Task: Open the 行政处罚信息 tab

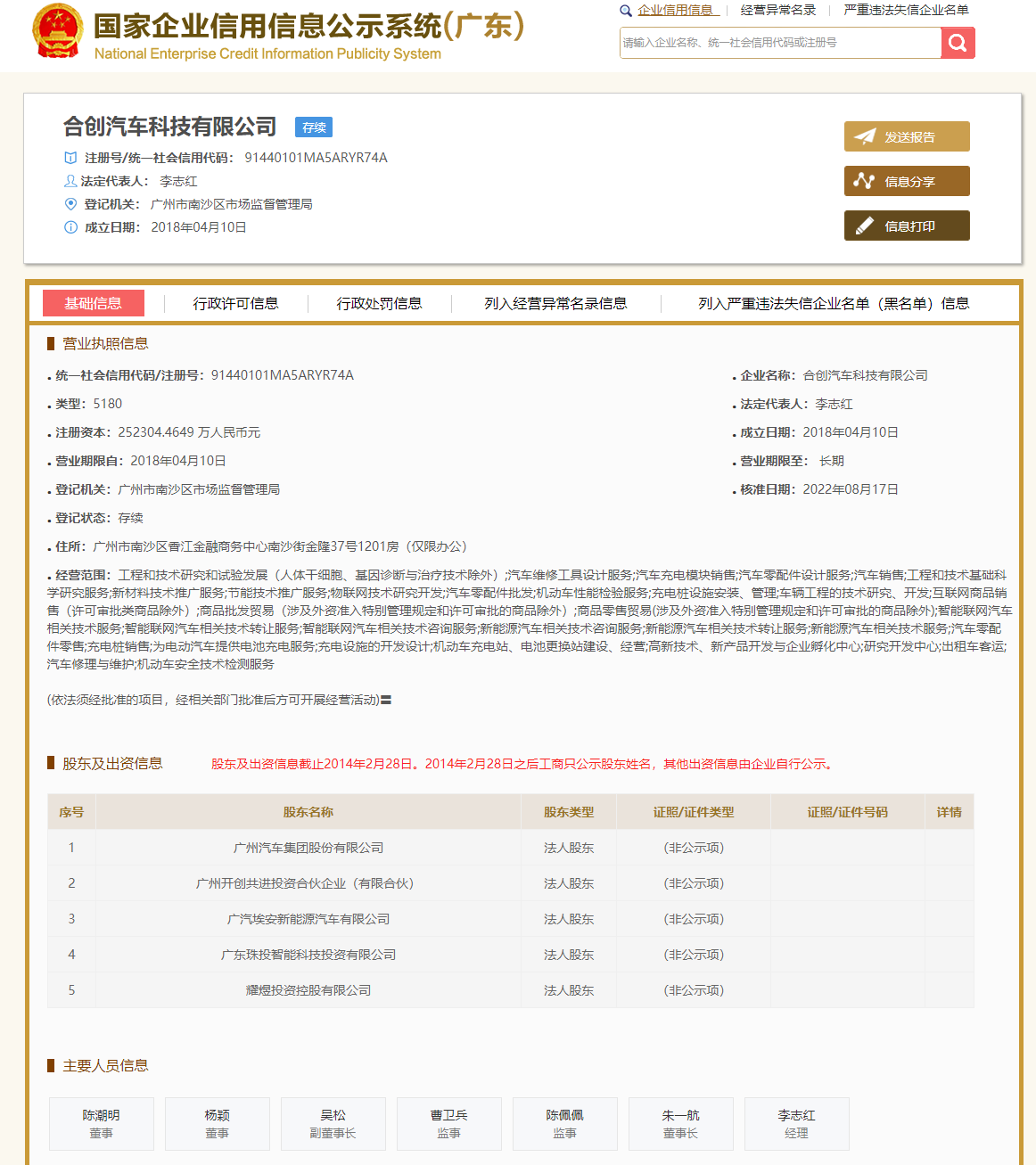Action: (x=379, y=304)
